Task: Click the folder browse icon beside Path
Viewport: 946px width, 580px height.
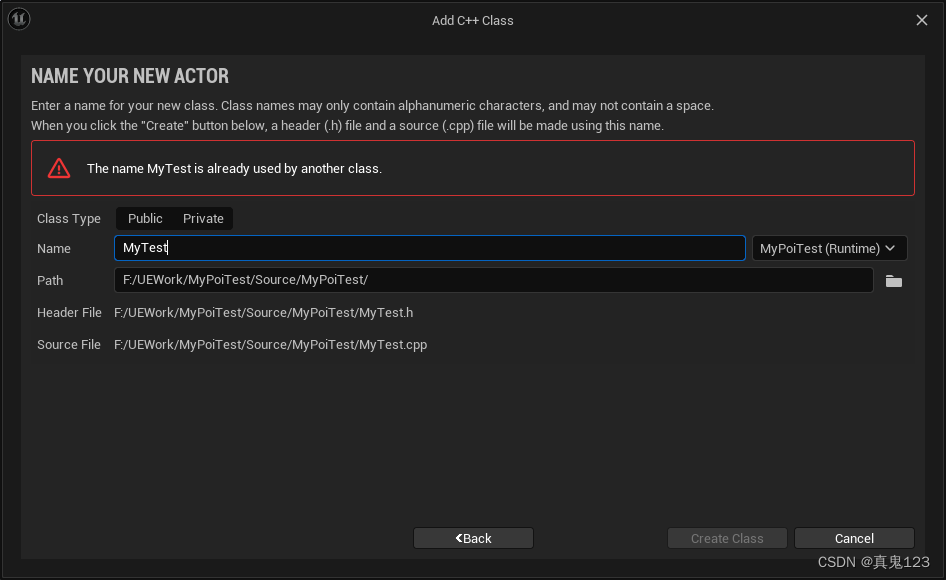Action: pyautogui.click(x=893, y=281)
